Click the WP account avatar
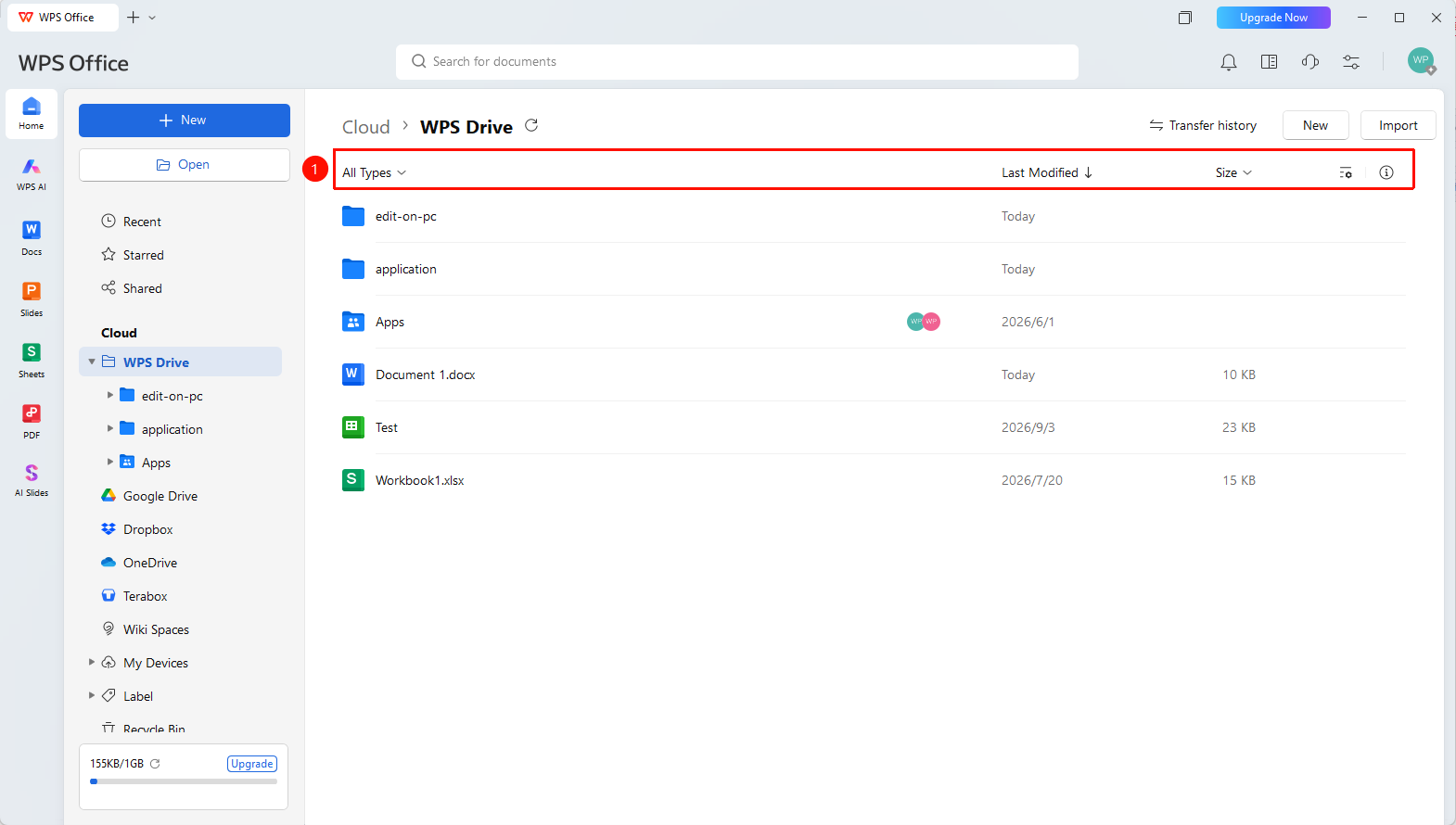This screenshot has height=825, width=1456. [1421, 61]
